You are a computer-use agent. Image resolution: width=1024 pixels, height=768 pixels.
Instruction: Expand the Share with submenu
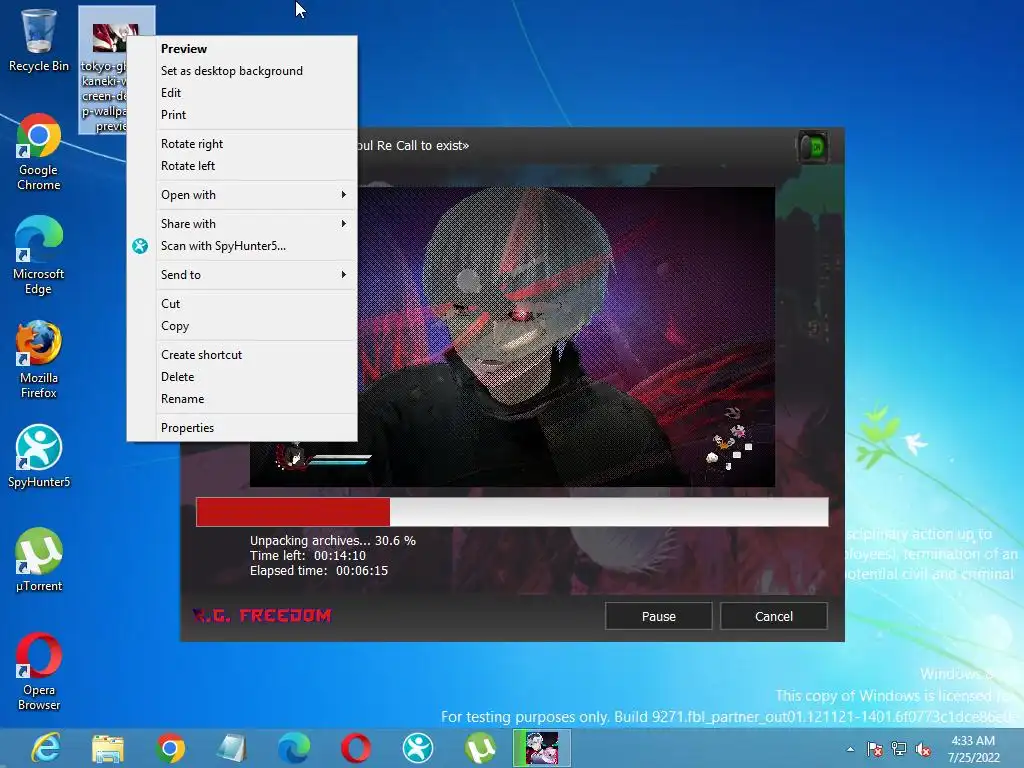point(242,223)
